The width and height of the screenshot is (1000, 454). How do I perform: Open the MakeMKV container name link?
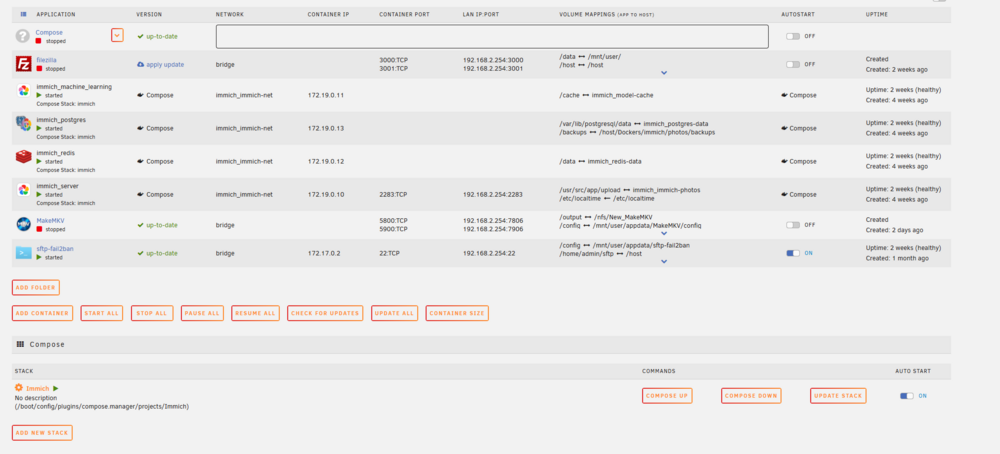50,221
